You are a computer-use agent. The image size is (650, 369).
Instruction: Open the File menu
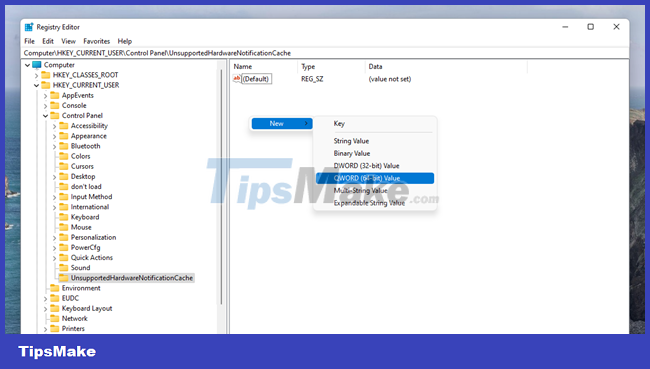pyautogui.click(x=29, y=41)
